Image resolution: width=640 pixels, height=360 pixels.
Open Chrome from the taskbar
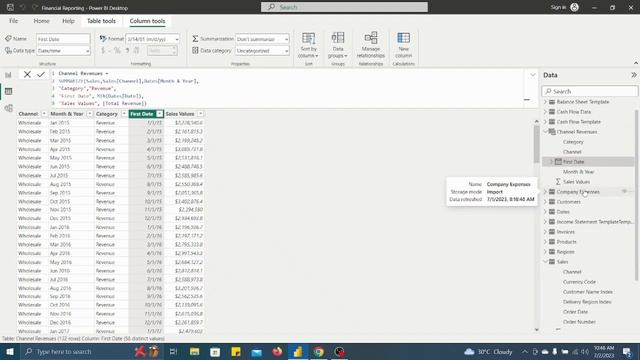[319, 351]
